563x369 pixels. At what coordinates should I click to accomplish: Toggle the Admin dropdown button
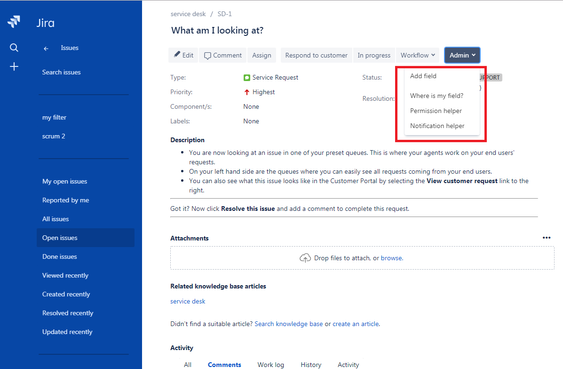coord(462,55)
